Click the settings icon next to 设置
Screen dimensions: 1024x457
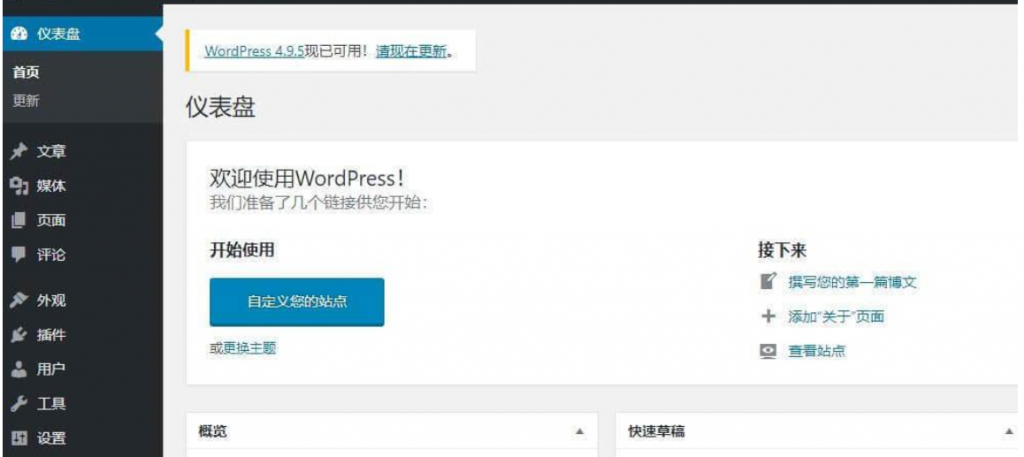[19, 438]
